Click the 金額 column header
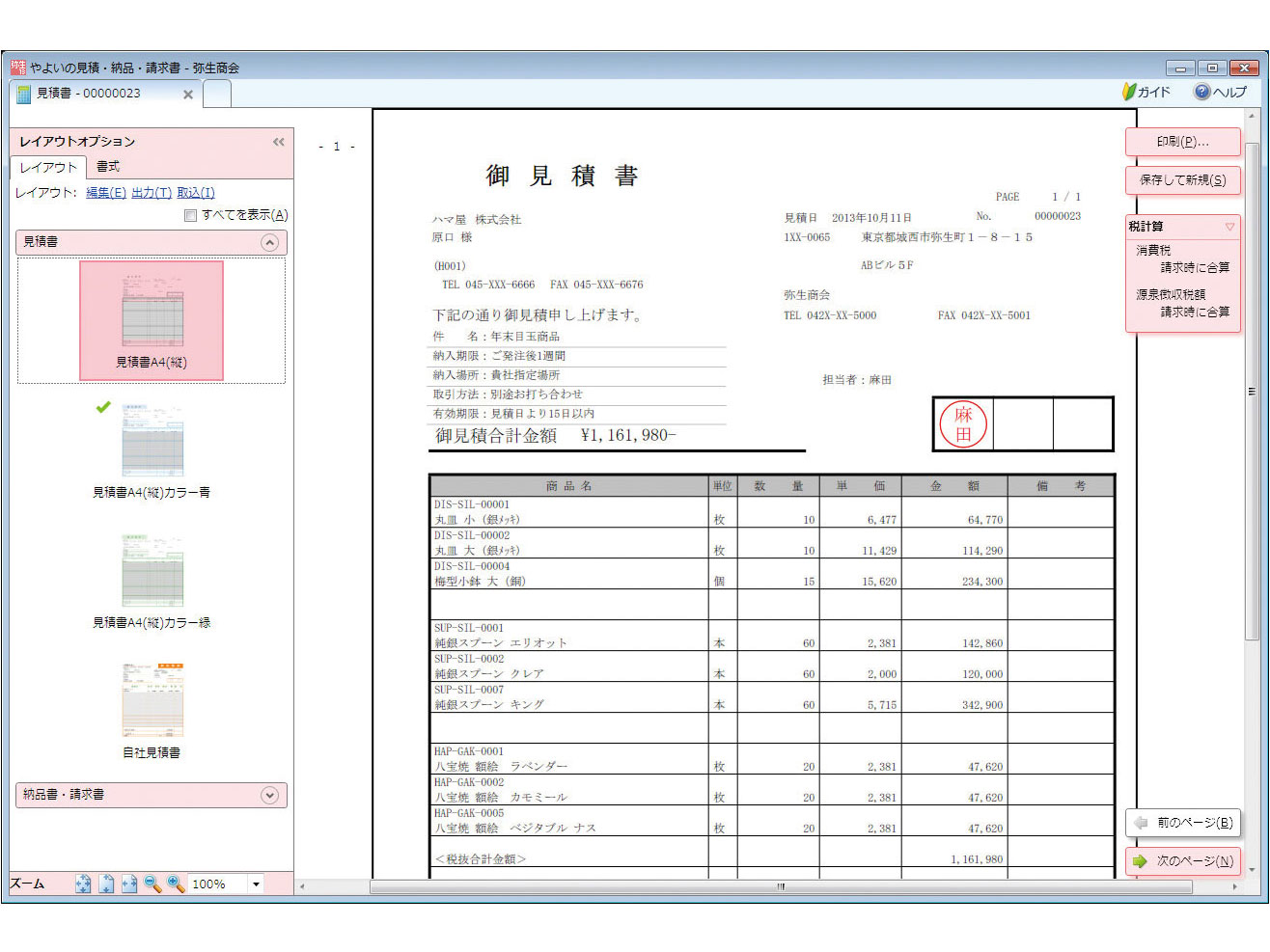 954,486
